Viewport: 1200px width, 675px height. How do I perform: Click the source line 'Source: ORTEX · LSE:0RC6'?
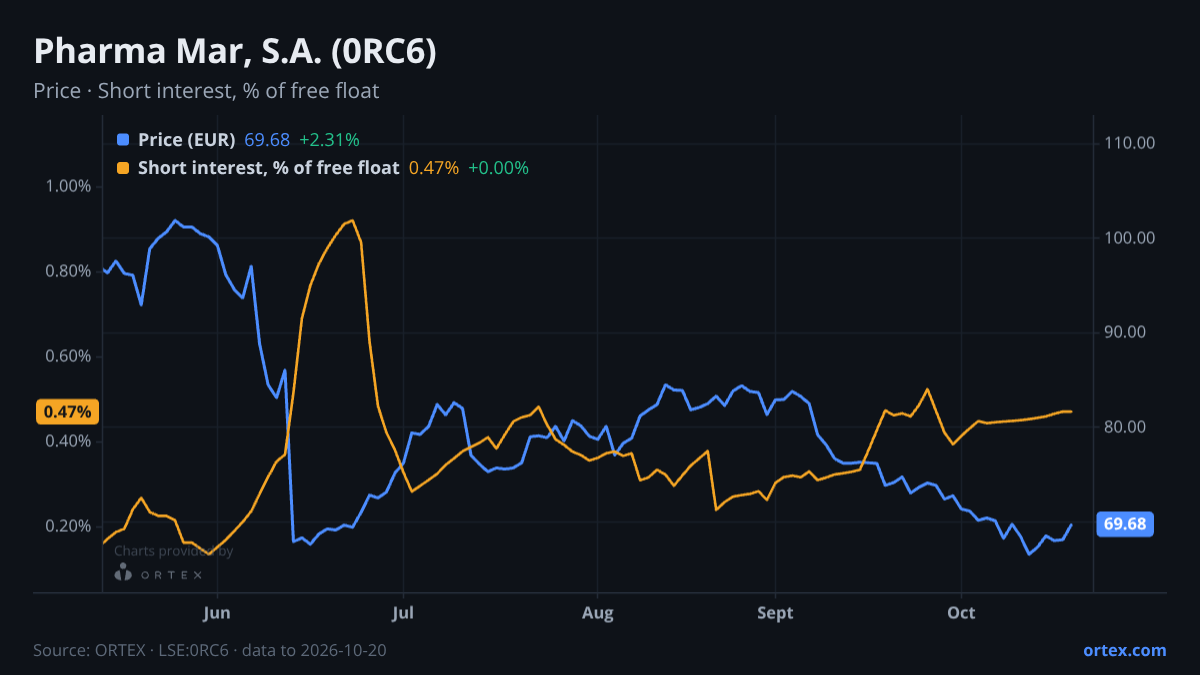tap(133, 650)
